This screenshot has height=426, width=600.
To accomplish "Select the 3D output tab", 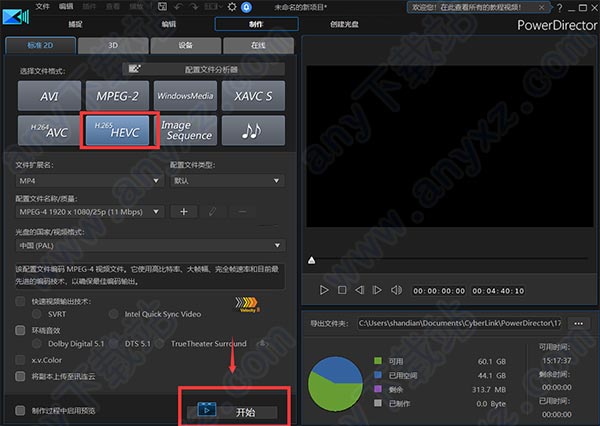I will pos(113,45).
